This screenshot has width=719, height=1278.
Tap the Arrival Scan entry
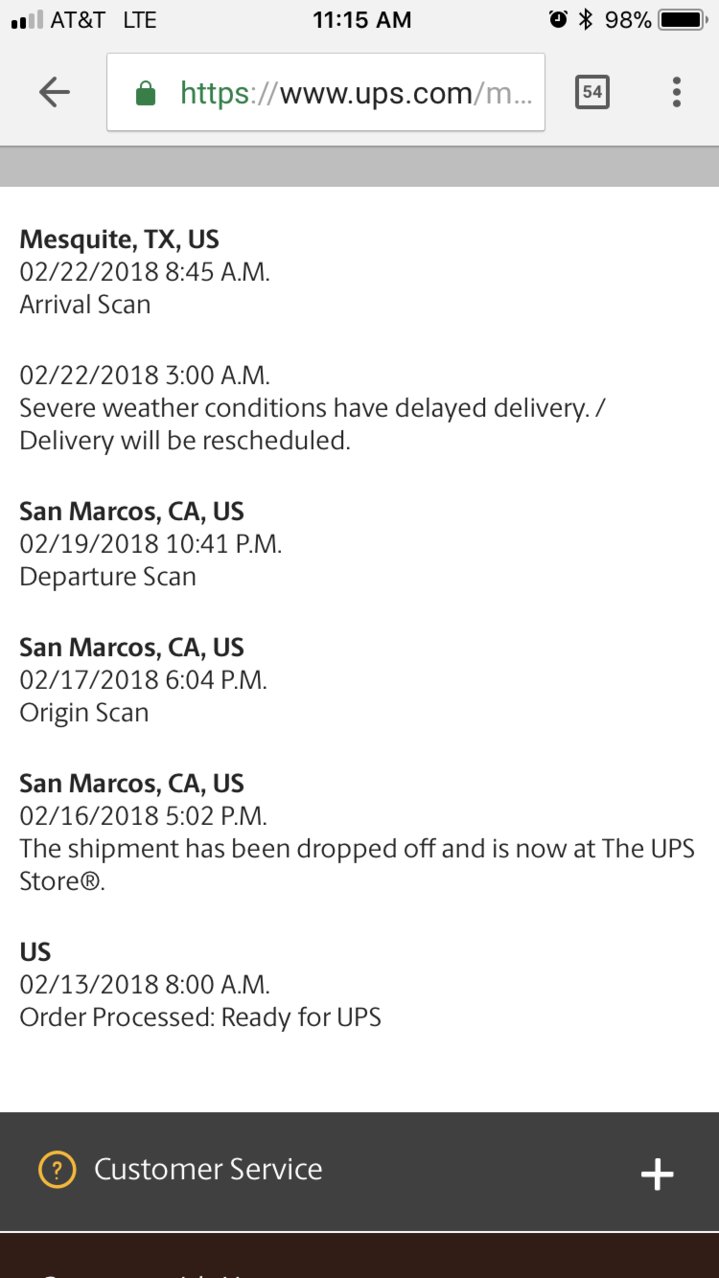pyautogui.click(x=85, y=304)
